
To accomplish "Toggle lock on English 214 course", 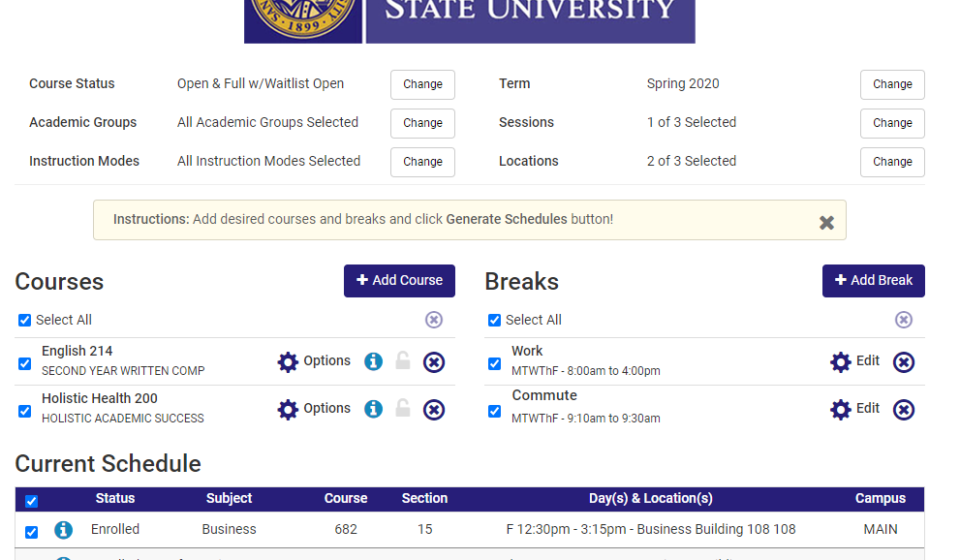I will (403, 360).
